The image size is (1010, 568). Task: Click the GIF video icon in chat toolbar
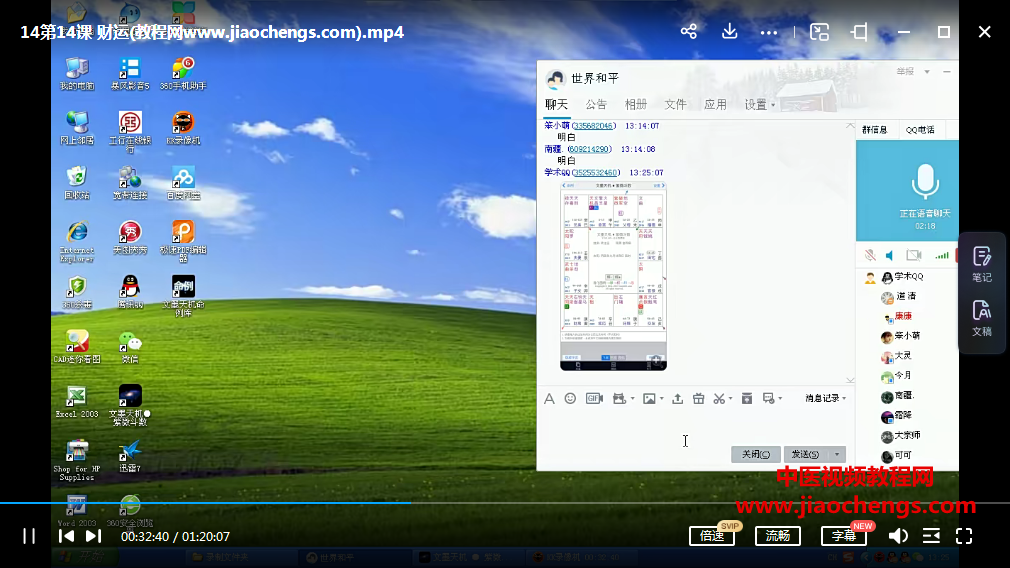(594, 399)
